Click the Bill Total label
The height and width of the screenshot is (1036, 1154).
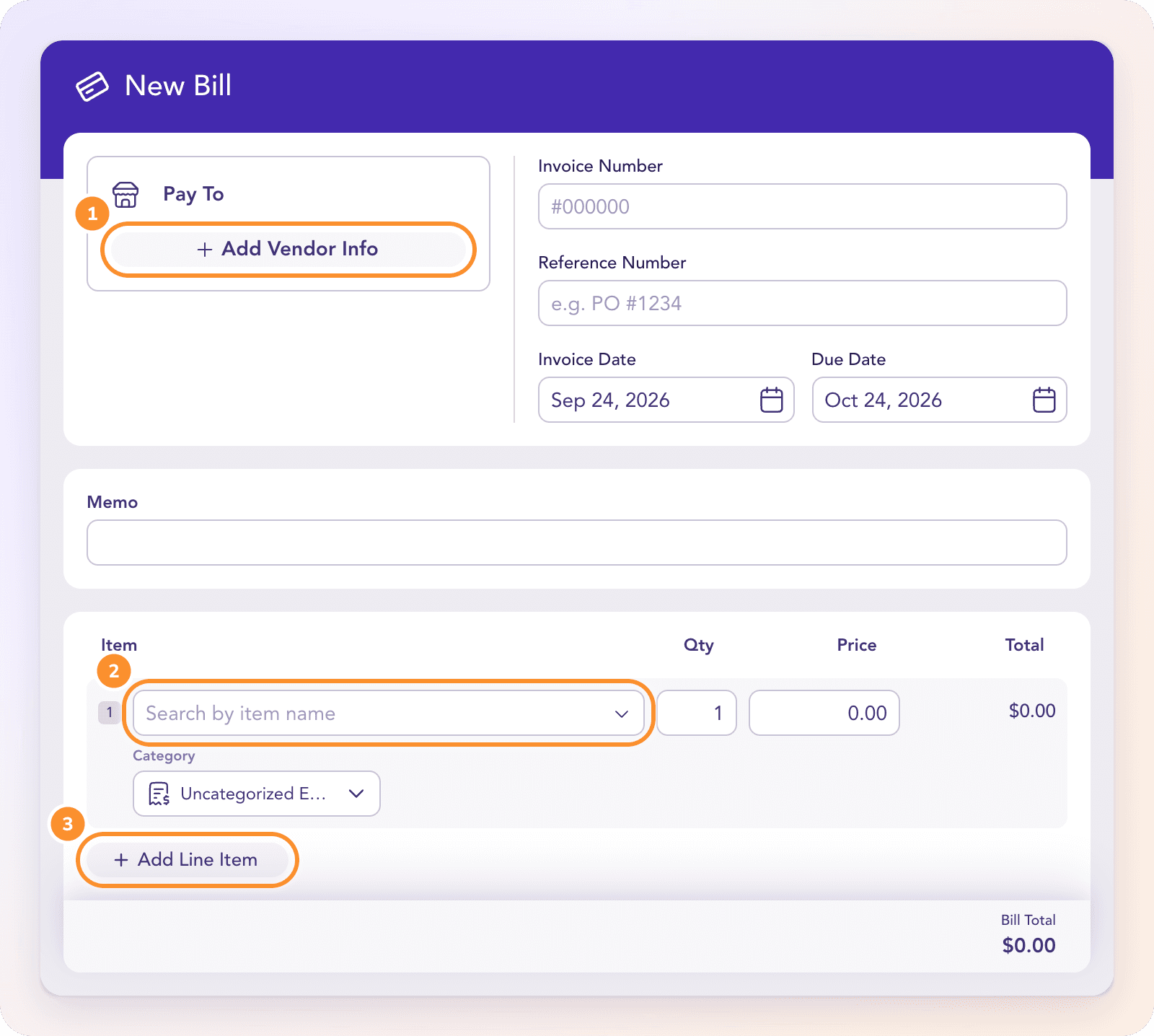click(x=1029, y=920)
